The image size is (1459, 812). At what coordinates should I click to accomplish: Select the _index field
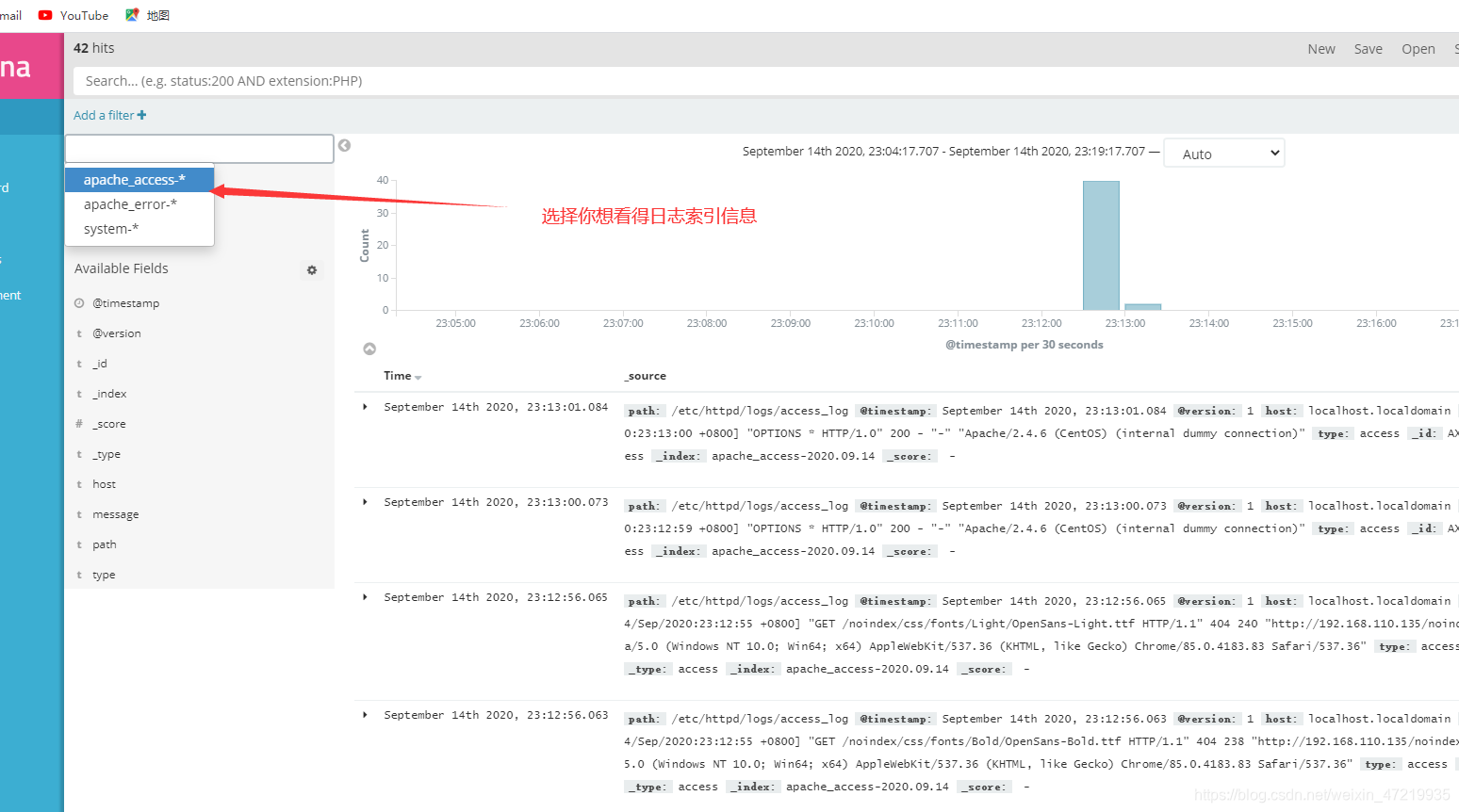[x=109, y=394]
